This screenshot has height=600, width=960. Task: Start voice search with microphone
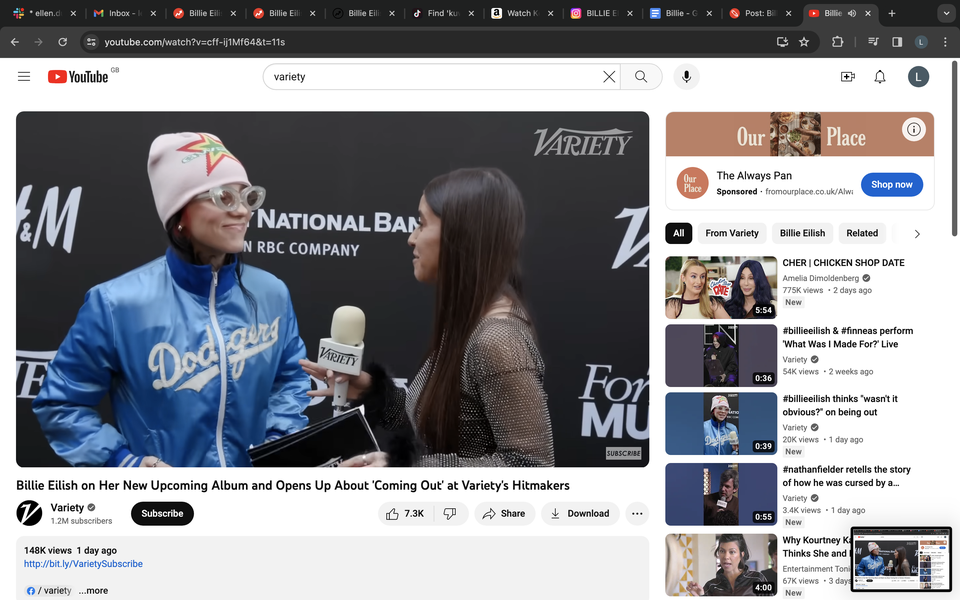tap(686, 77)
